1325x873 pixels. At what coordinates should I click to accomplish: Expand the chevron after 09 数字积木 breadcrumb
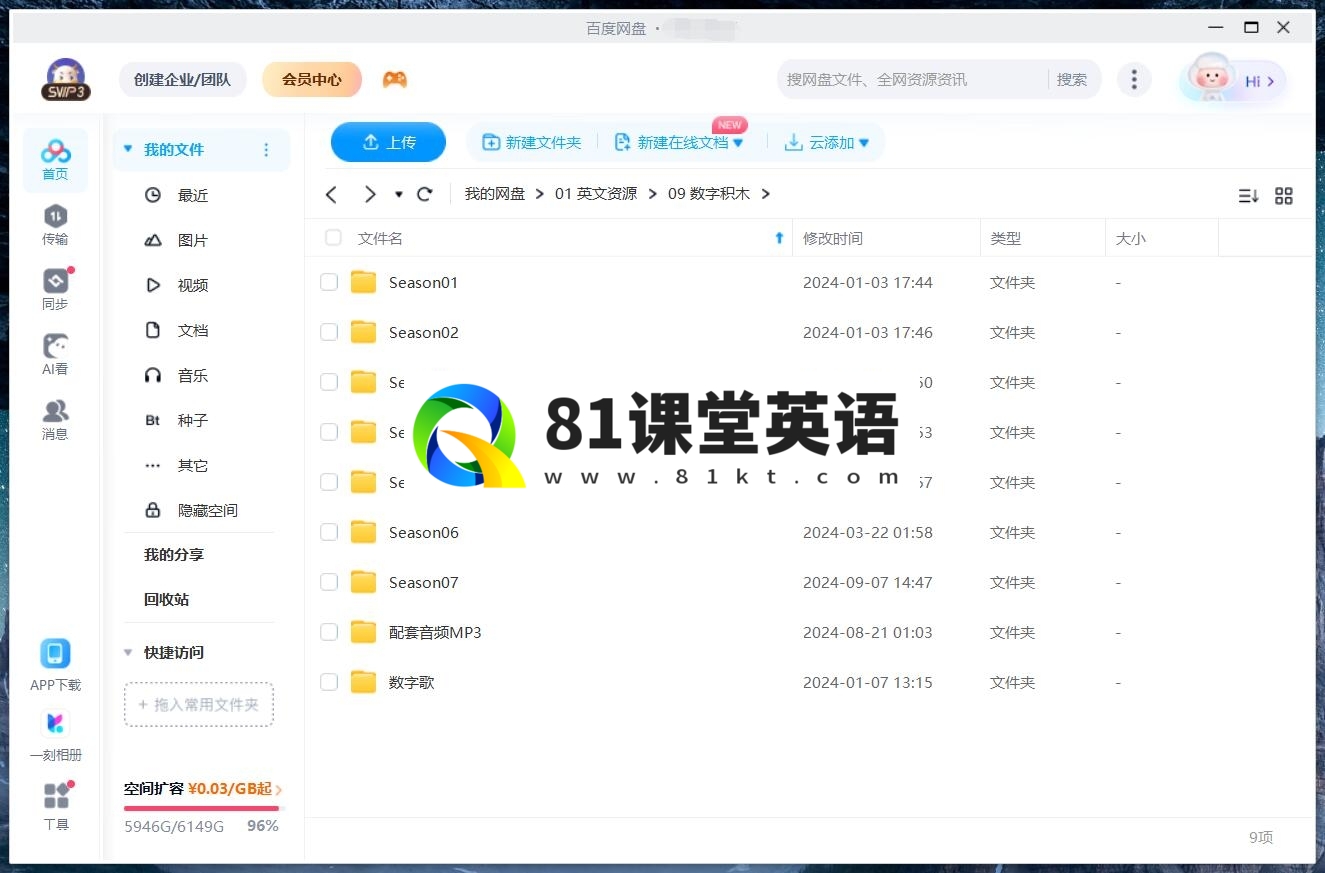[x=765, y=194]
